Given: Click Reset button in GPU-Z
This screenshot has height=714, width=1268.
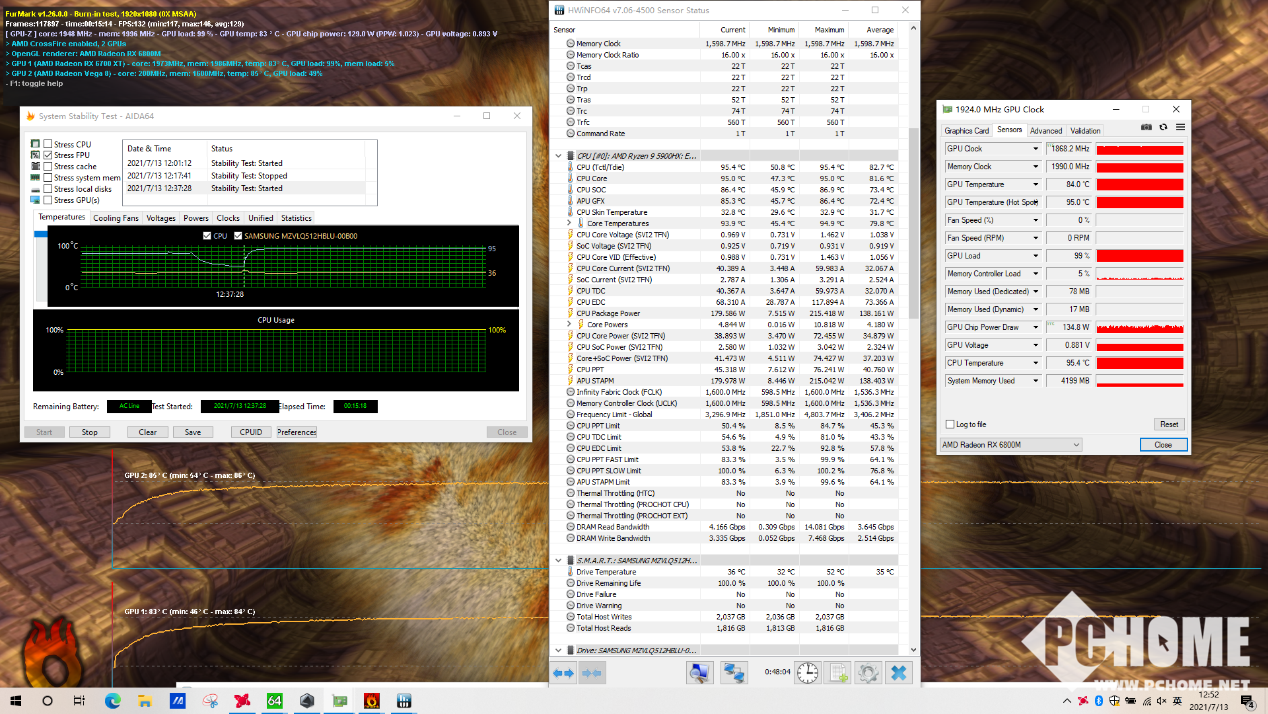Looking at the screenshot, I should 1168,424.
